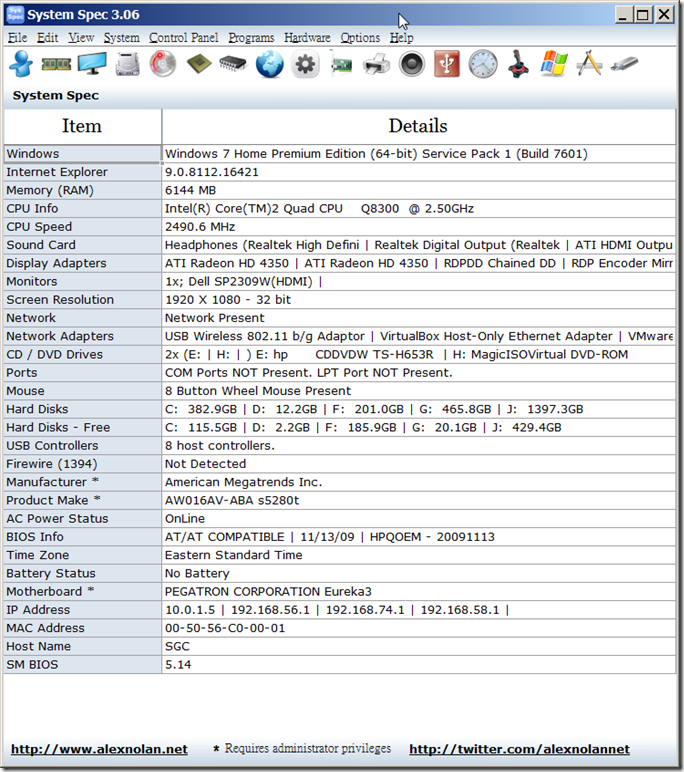Open the Help menu

click(401, 38)
